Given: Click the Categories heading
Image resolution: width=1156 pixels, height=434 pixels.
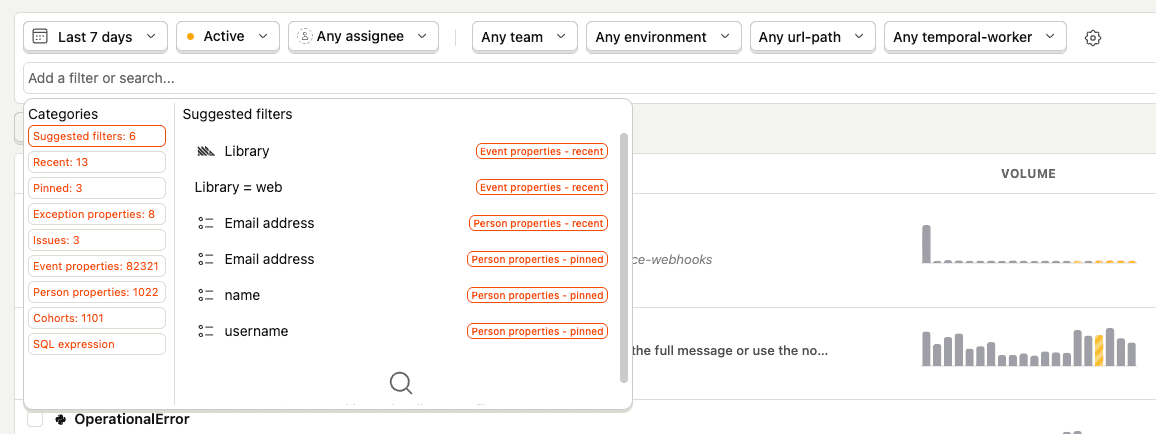Looking at the screenshot, I should tap(63, 114).
